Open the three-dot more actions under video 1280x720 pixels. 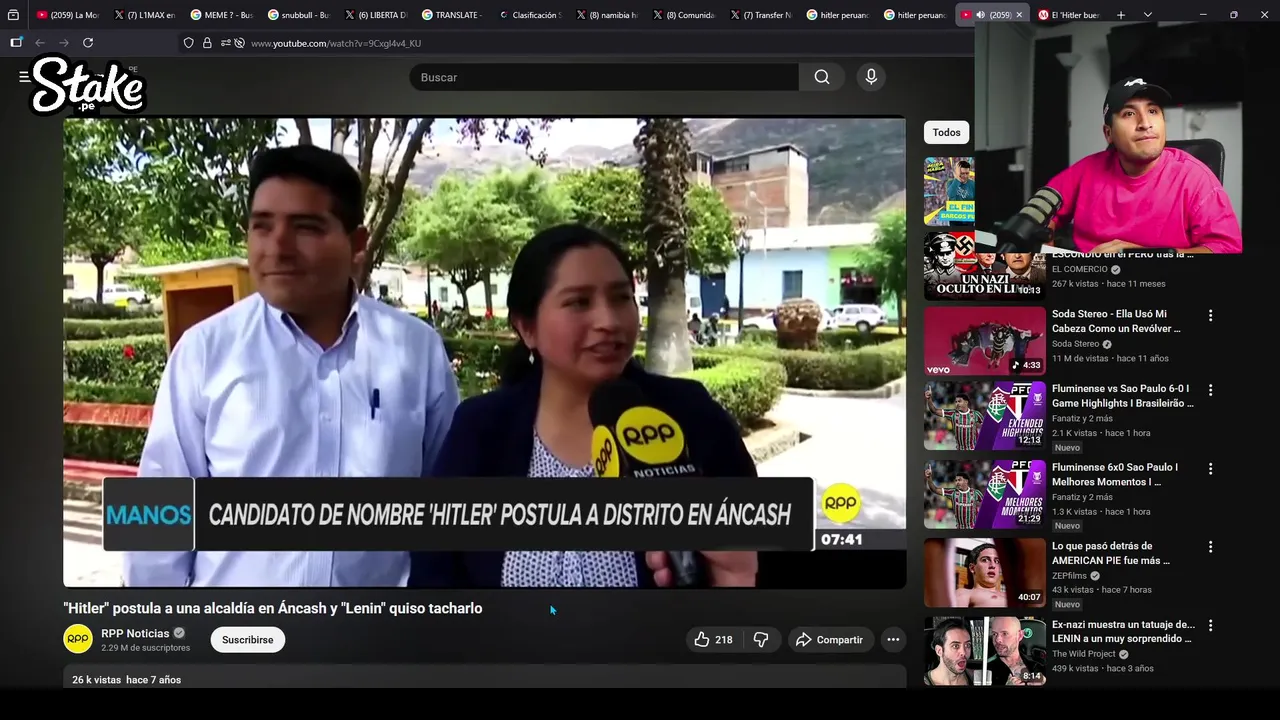(893, 640)
